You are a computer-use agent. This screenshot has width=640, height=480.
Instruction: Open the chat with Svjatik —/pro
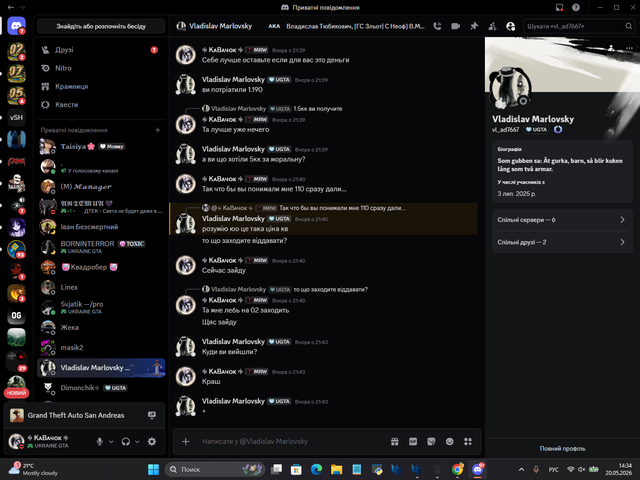point(101,307)
